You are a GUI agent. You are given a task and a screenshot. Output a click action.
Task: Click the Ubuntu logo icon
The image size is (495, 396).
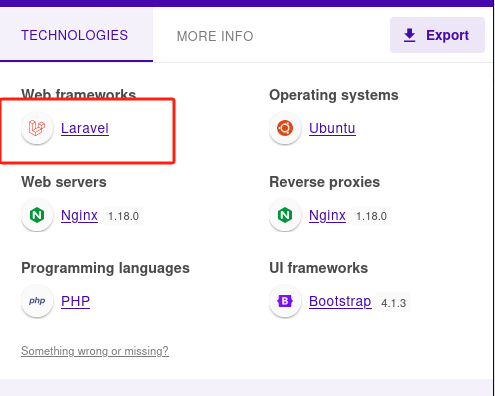(x=285, y=128)
